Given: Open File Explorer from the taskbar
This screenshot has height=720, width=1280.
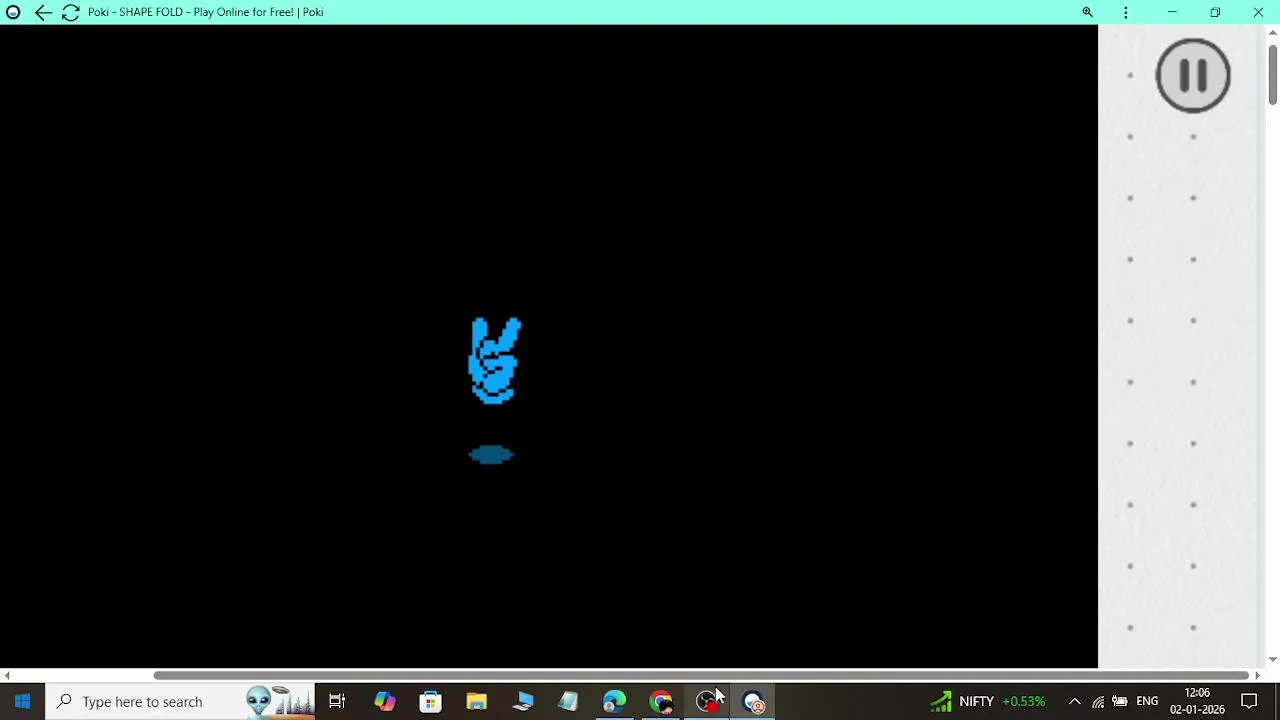Looking at the screenshot, I should pos(476,701).
